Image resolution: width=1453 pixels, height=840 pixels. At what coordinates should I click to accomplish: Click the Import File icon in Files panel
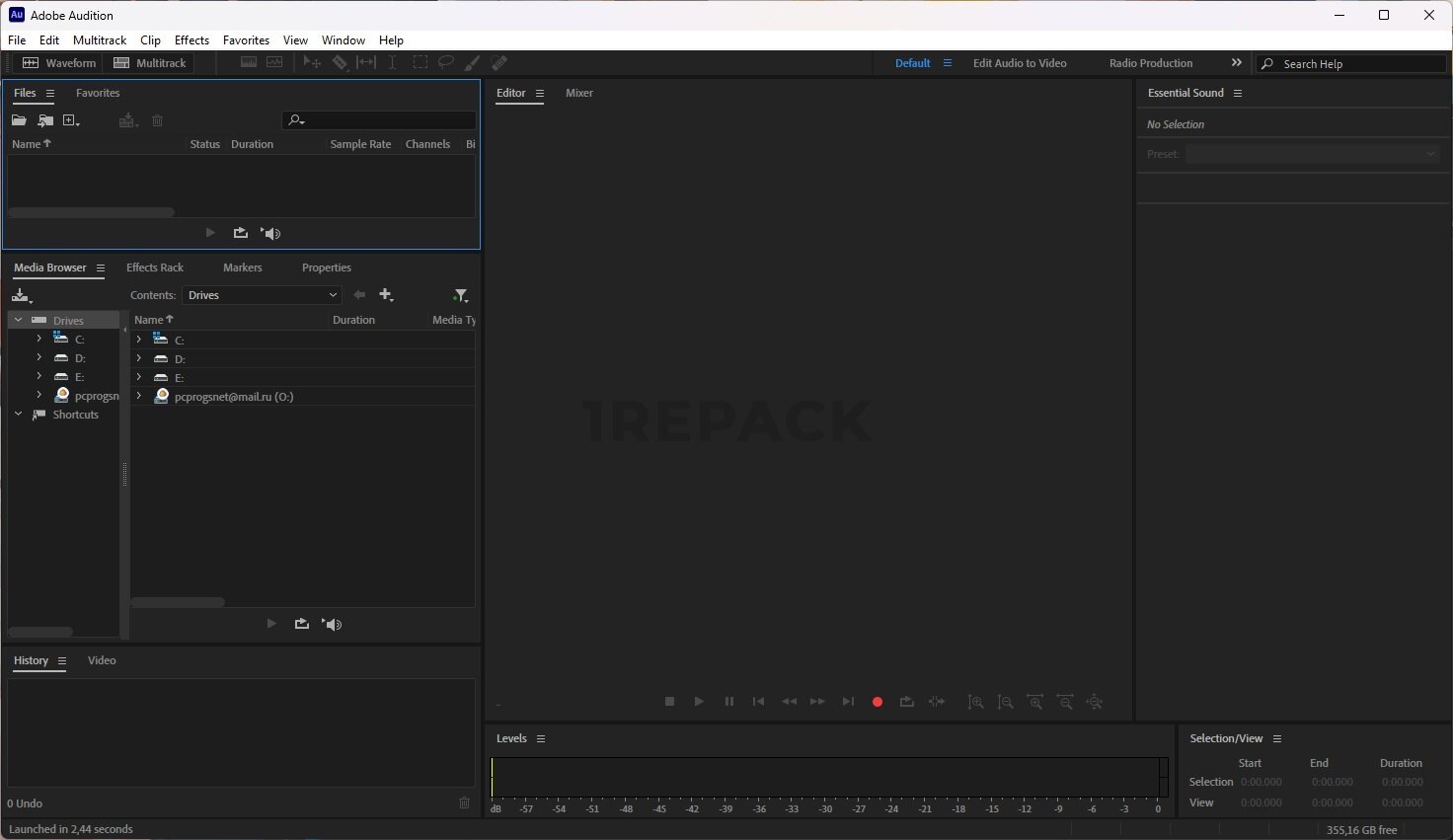45,120
